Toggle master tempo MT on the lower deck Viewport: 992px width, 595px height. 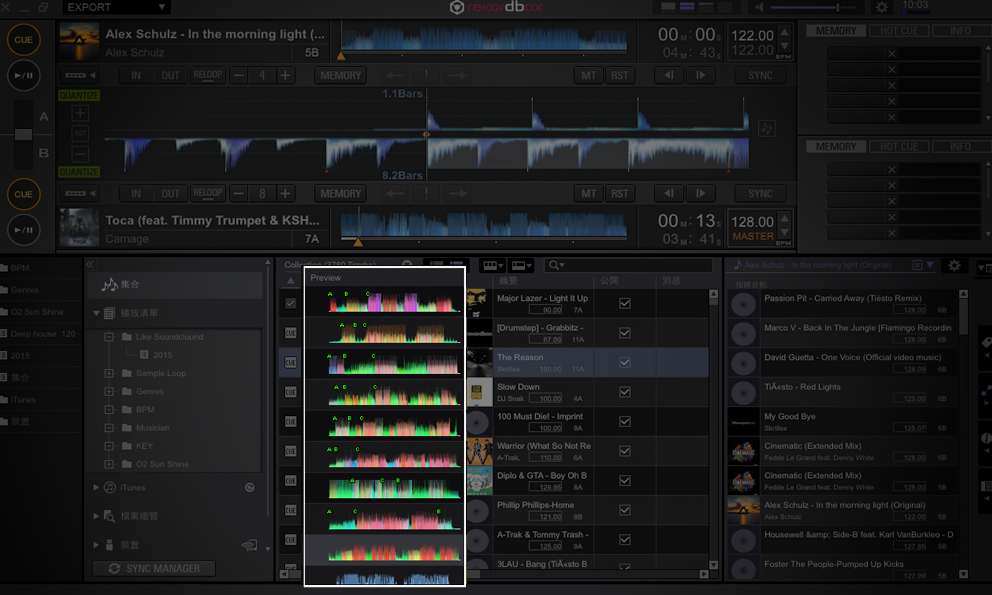click(588, 193)
